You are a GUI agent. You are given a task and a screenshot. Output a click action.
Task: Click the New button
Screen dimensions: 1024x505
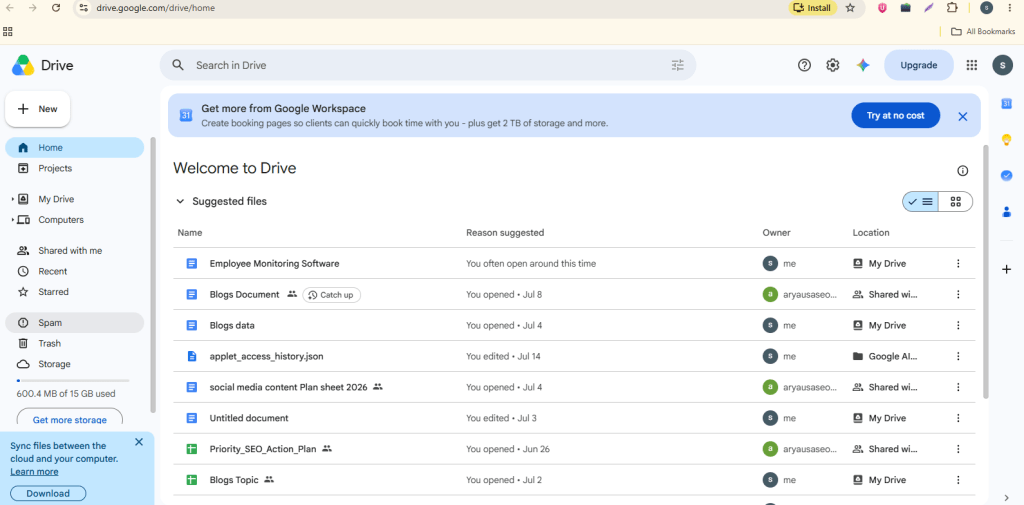38,109
